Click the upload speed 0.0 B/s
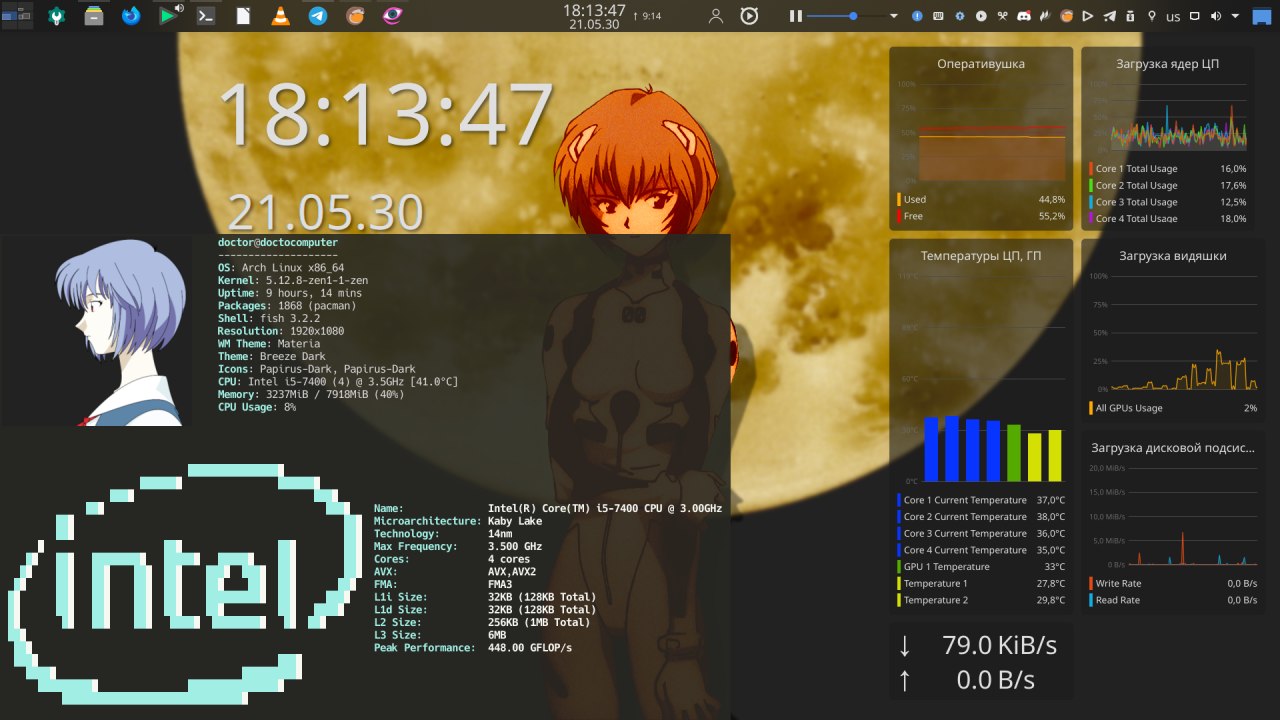 click(995, 680)
